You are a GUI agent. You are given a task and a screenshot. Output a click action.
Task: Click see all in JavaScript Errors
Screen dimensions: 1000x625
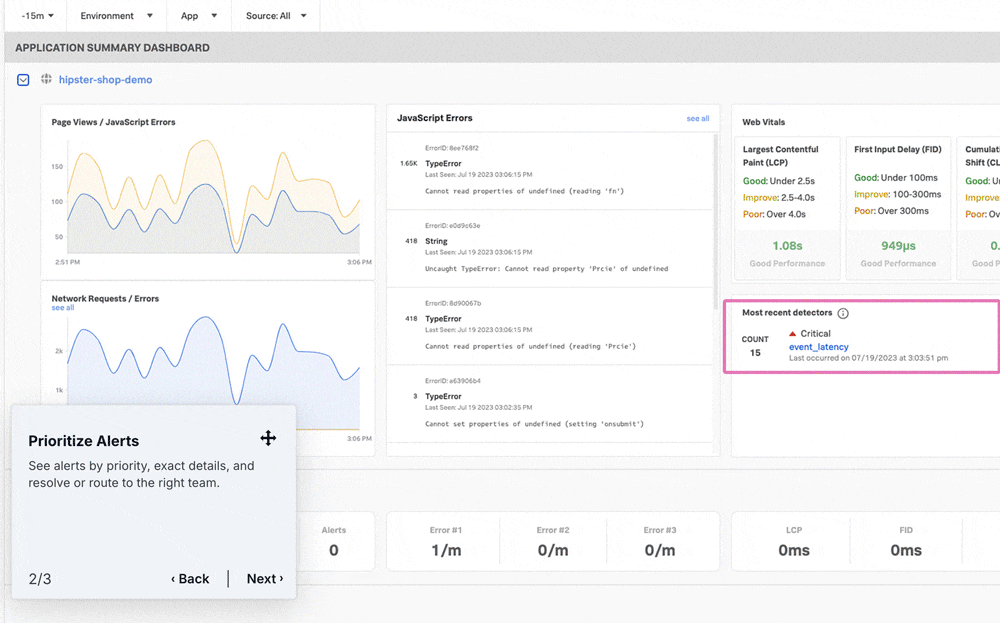pyautogui.click(x=698, y=119)
